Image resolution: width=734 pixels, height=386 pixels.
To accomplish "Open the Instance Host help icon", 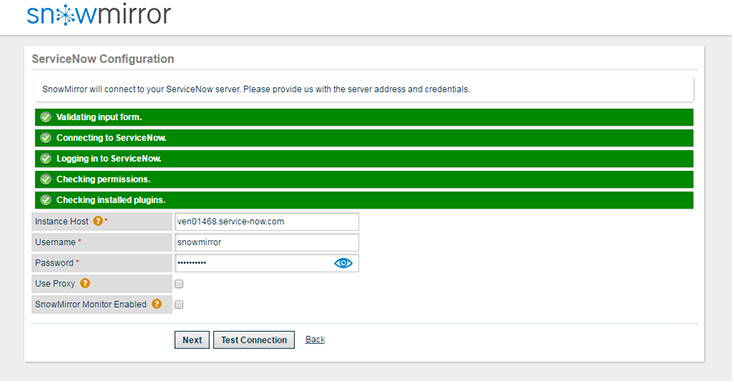I will (97, 221).
